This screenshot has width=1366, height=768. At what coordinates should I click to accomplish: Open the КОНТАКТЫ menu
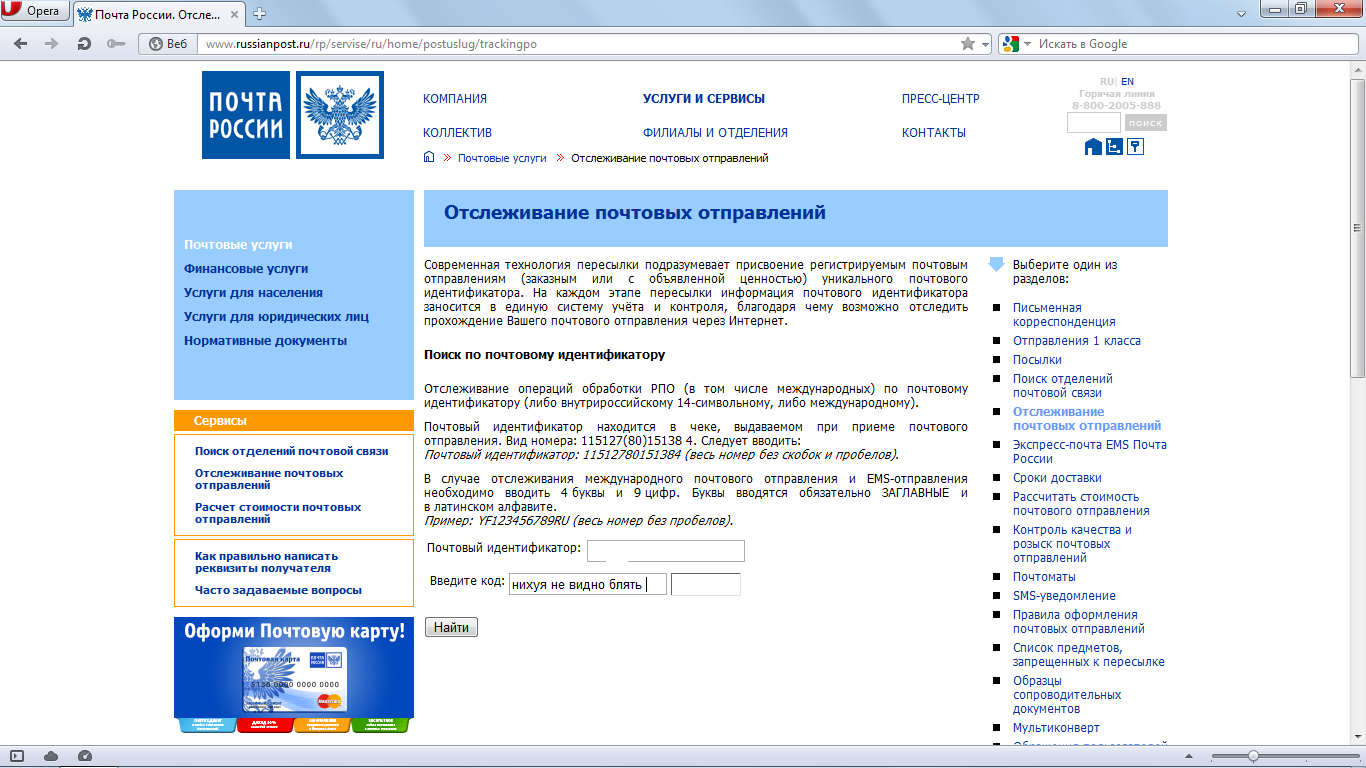coord(934,133)
